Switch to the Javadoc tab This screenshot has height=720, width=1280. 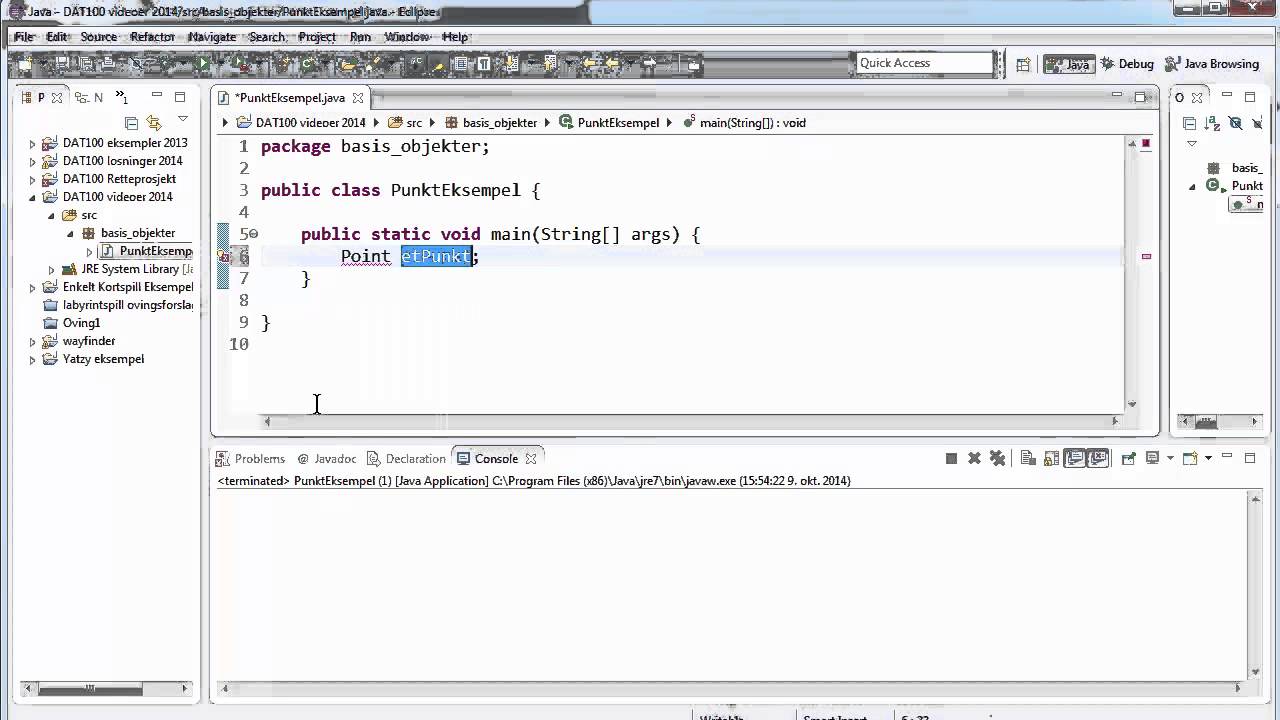click(x=327, y=459)
